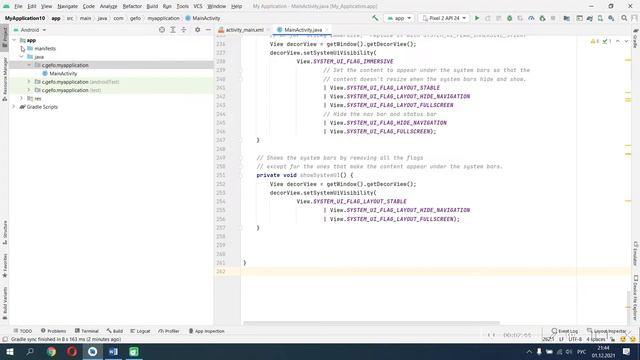
Task: Click the editor horizontal scrollbar
Action: 371,323
